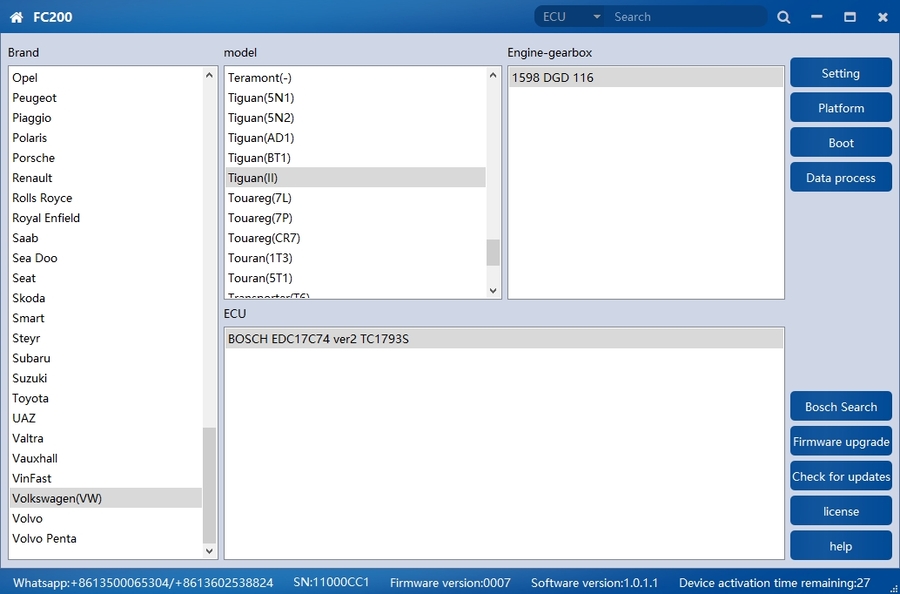Open the Setting panel

click(840, 73)
